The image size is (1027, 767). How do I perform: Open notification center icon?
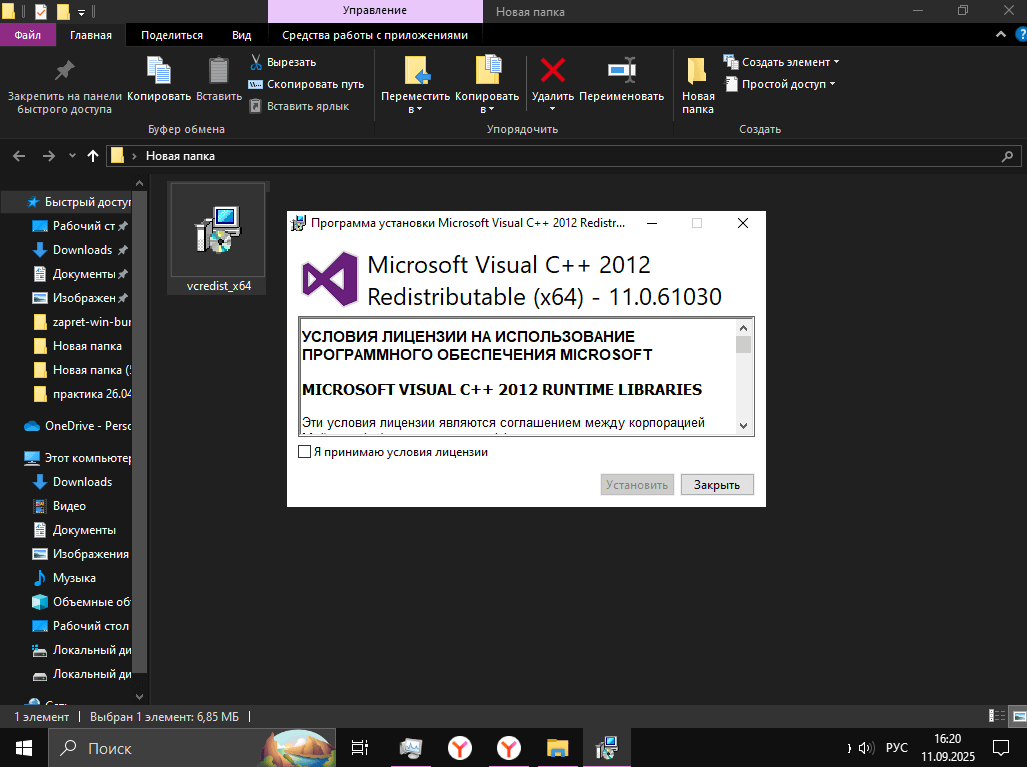1001,748
